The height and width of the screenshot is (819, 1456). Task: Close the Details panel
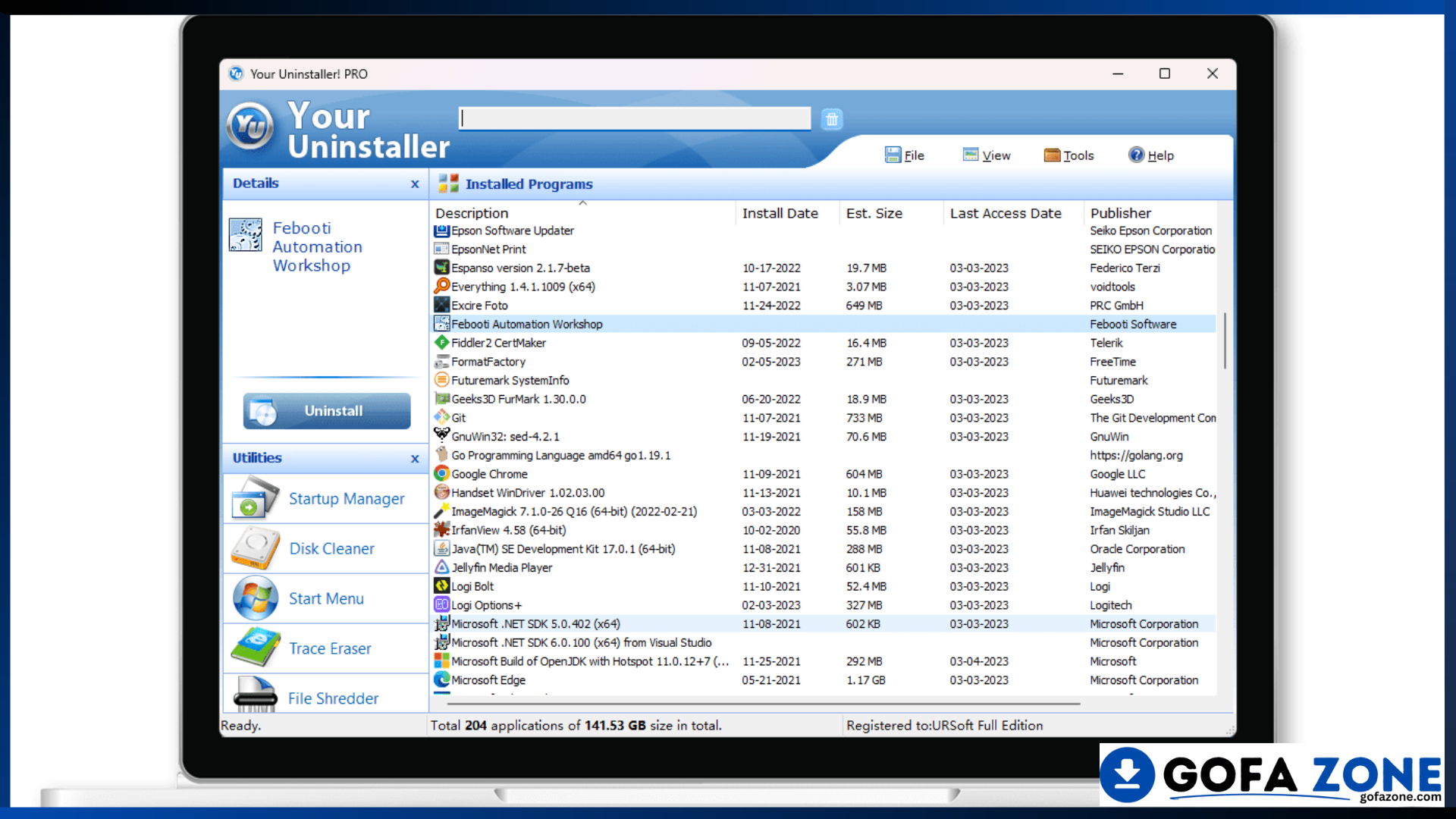coord(415,184)
